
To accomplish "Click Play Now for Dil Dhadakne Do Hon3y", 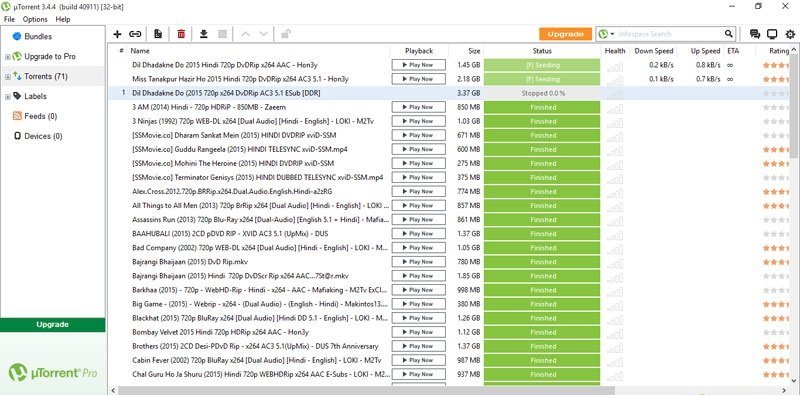I will coord(418,65).
